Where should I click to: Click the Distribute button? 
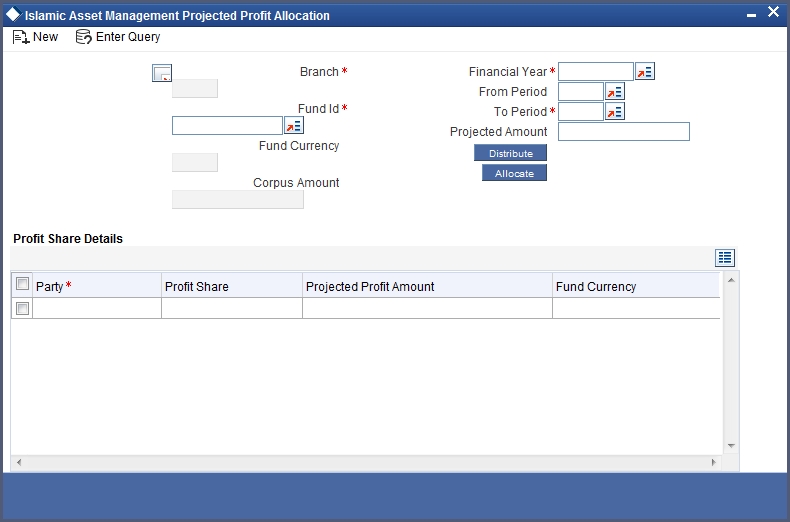click(x=510, y=153)
